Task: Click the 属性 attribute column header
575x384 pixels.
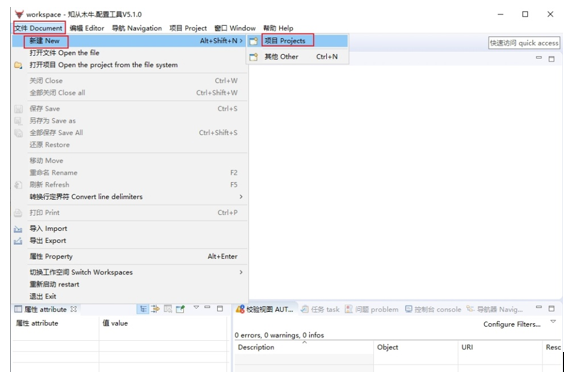Action: coord(56,323)
